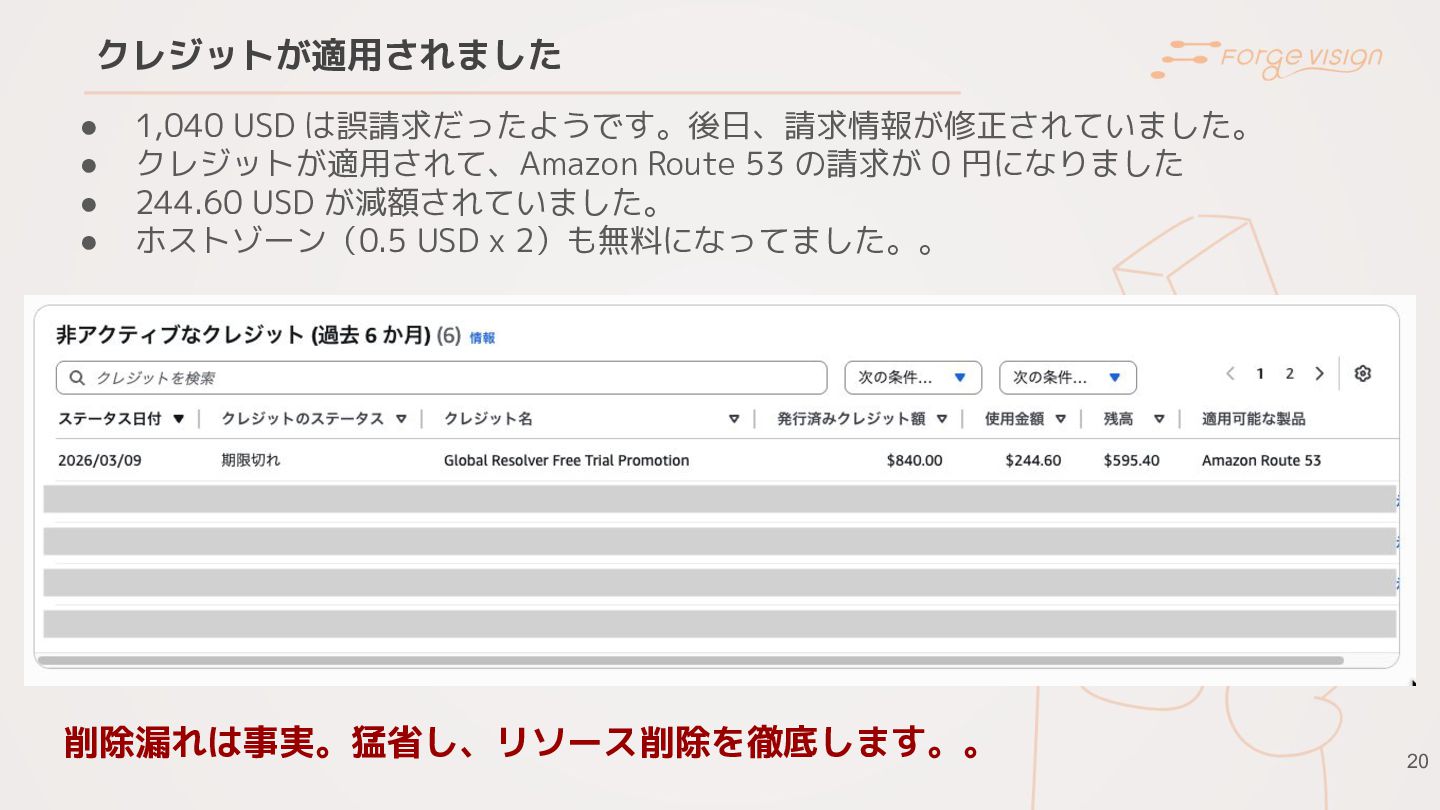
Task: Click the $595.40 balance cell
Action: click(x=1132, y=461)
